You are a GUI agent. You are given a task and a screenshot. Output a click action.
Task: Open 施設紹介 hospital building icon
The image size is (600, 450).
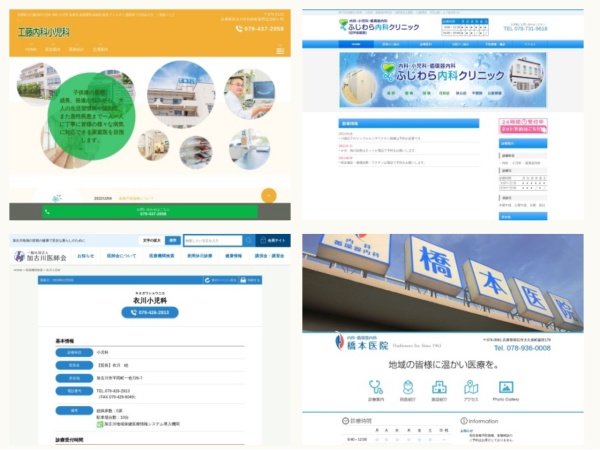pos(439,390)
